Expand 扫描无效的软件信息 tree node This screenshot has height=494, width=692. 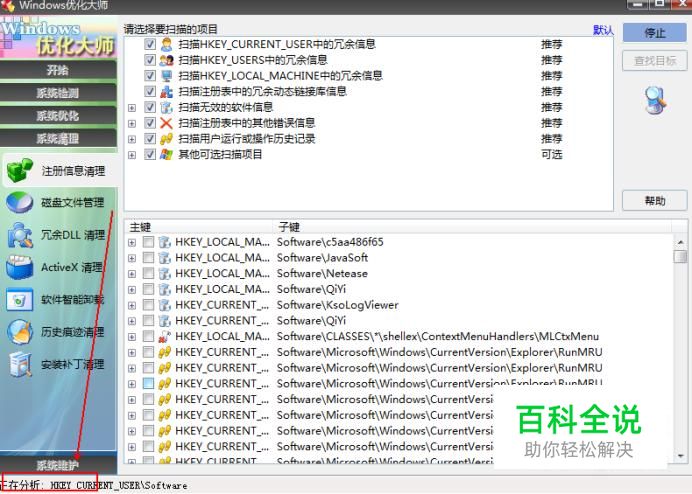(x=132, y=108)
